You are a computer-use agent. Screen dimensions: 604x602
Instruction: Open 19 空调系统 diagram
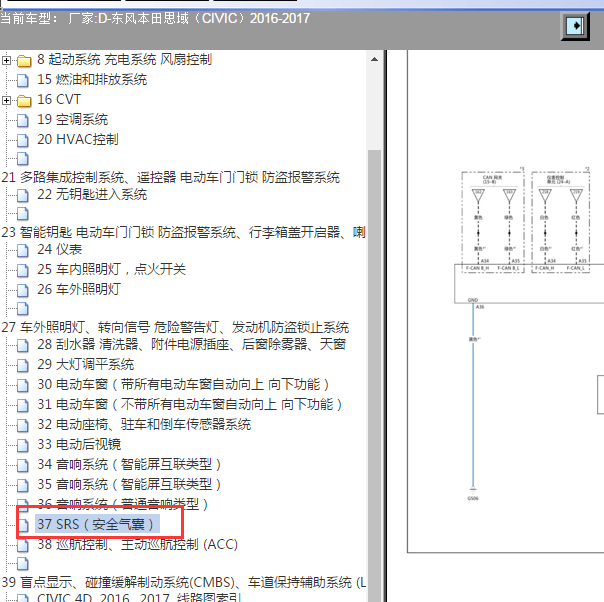(72, 120)
